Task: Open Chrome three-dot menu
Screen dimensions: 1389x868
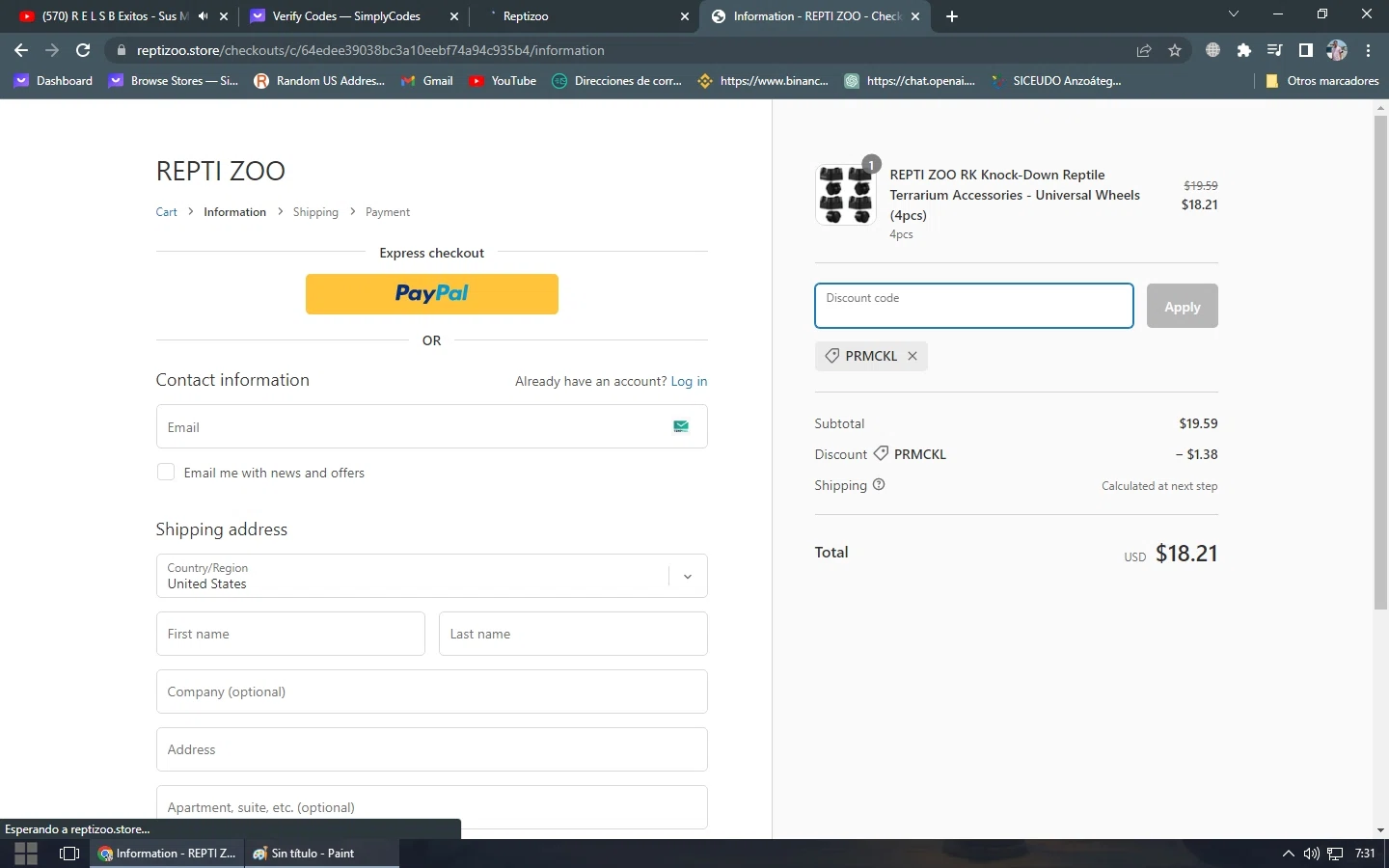Action: point(1369,50)
